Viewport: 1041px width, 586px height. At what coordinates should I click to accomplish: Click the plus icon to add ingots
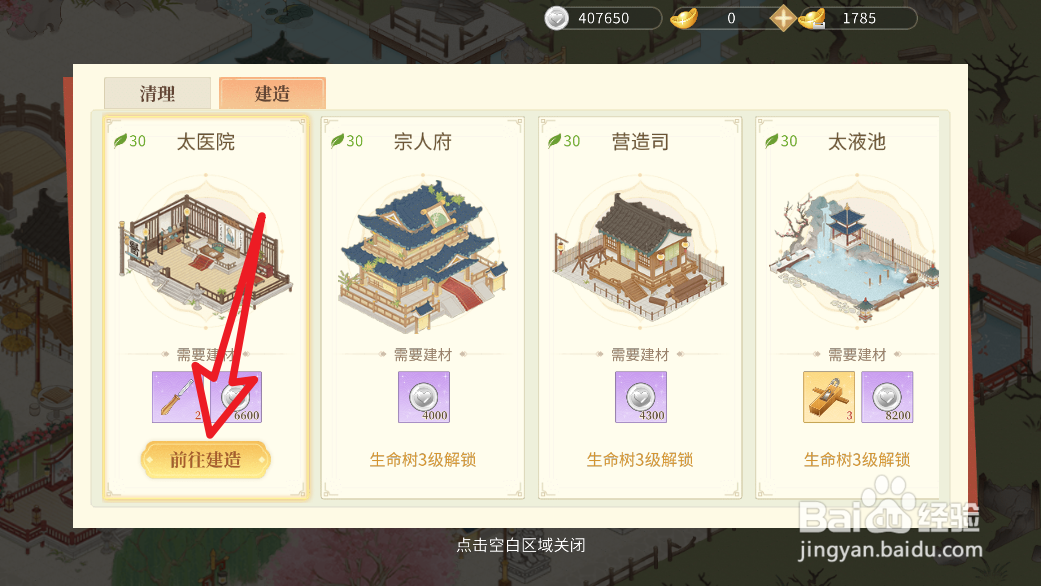pos(783,18)
